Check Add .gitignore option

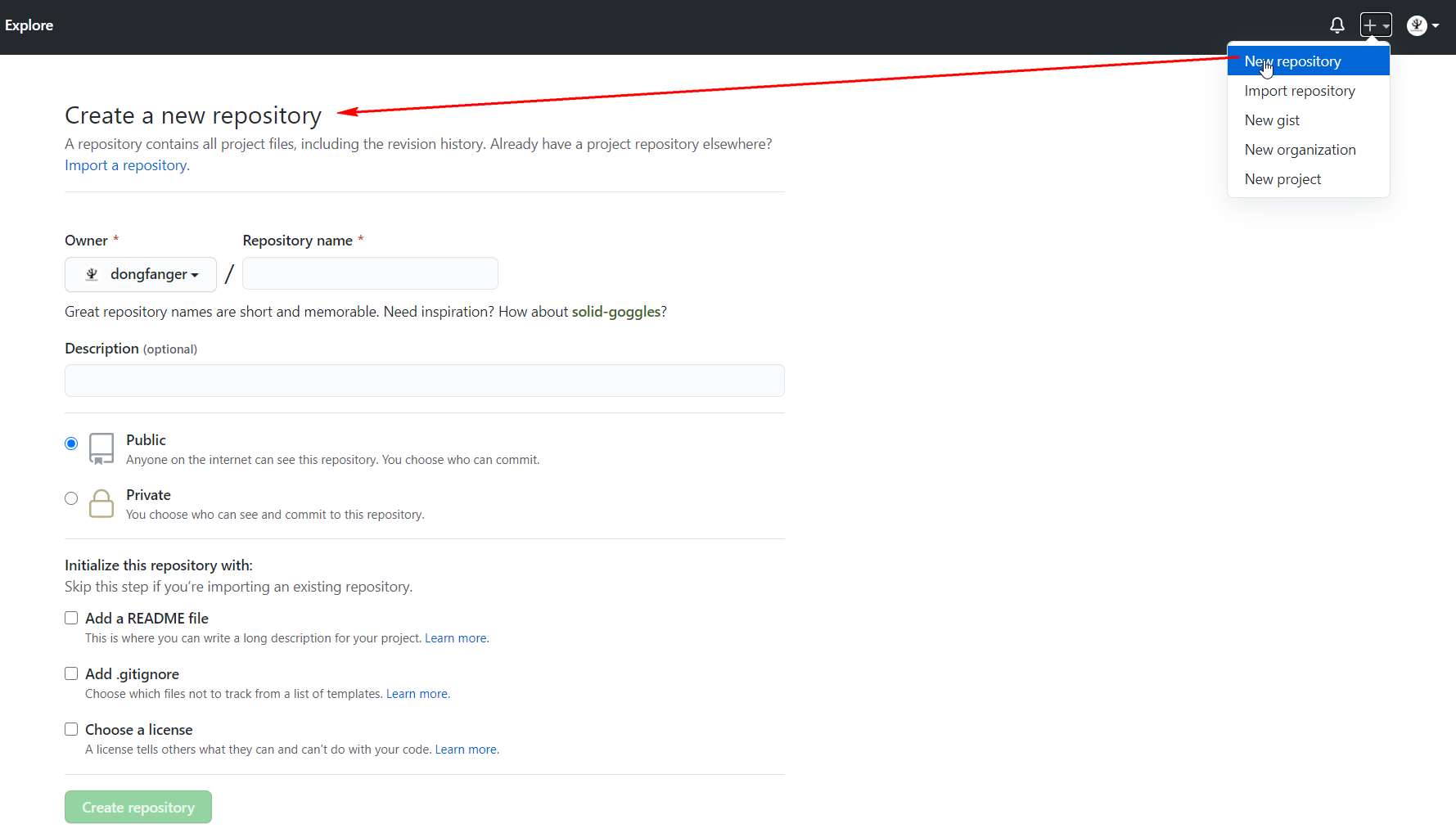pyautogui.click(x=71, y=673)
